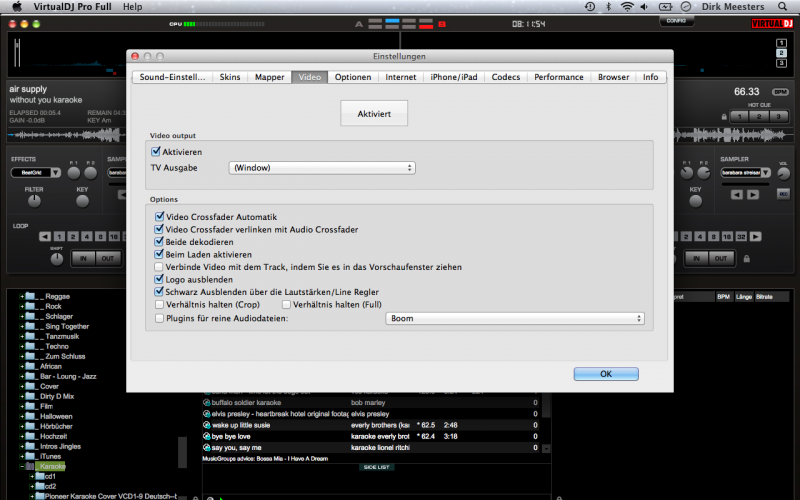Toggle Logo ausblenden checkbox
The image size is (800, 500).
click(x=159, y=279)
